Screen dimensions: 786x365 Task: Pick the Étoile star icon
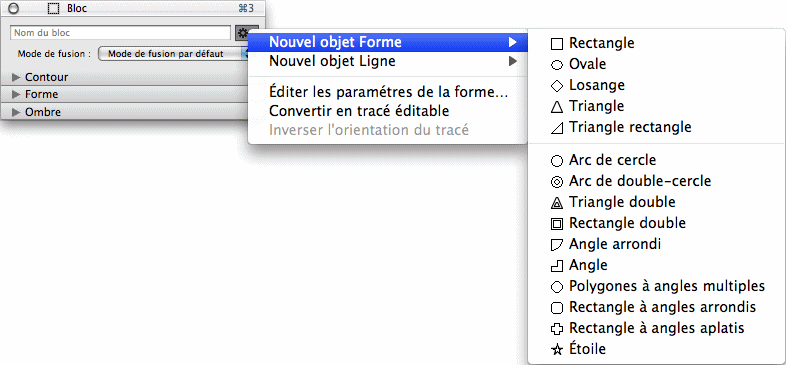pos(557,349)
